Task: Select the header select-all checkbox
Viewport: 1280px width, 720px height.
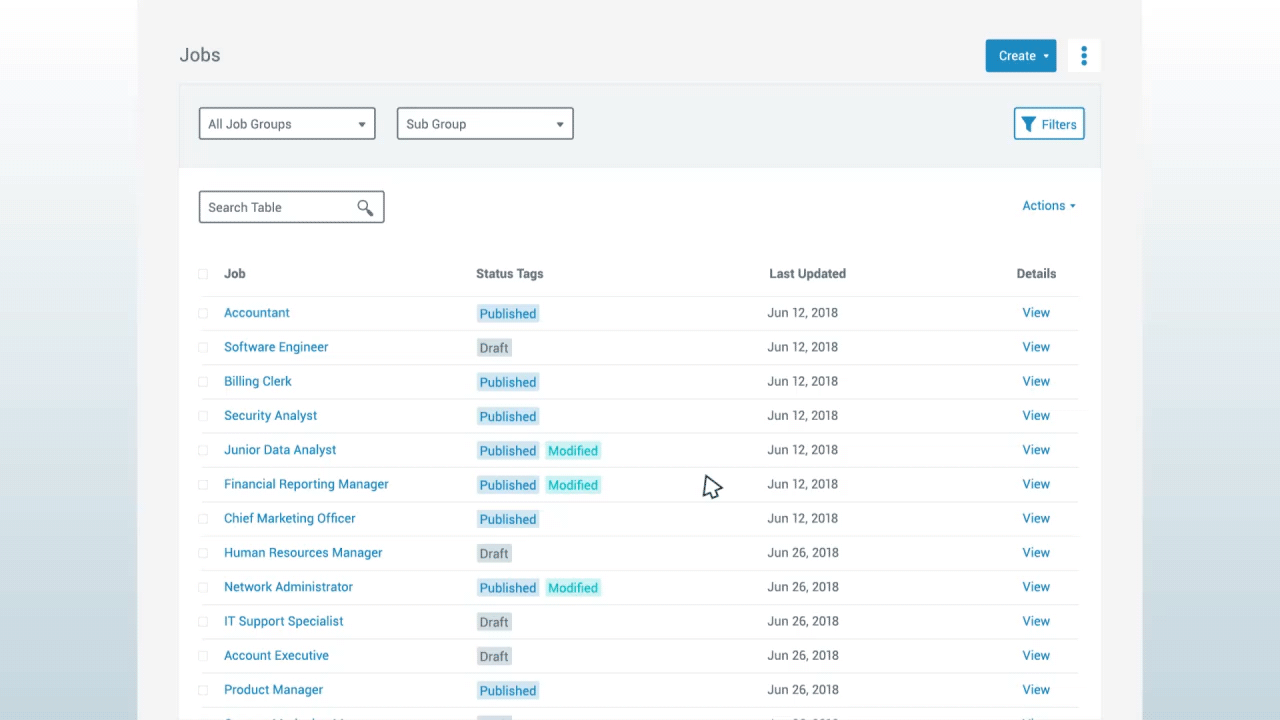Action: [203, 273]
